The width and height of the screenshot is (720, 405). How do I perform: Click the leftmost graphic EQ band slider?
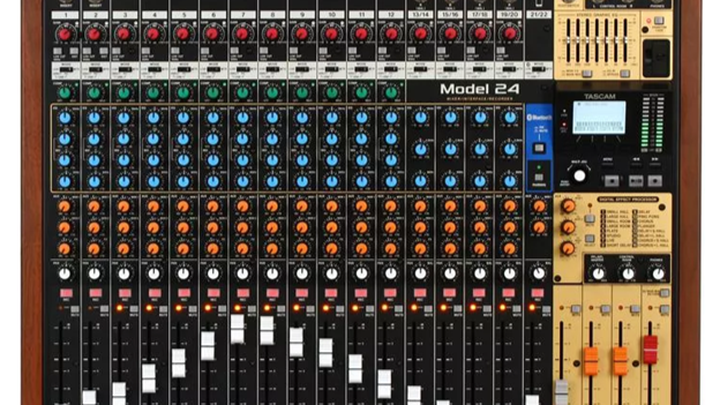pyautogui.click(x=568, y=41)
